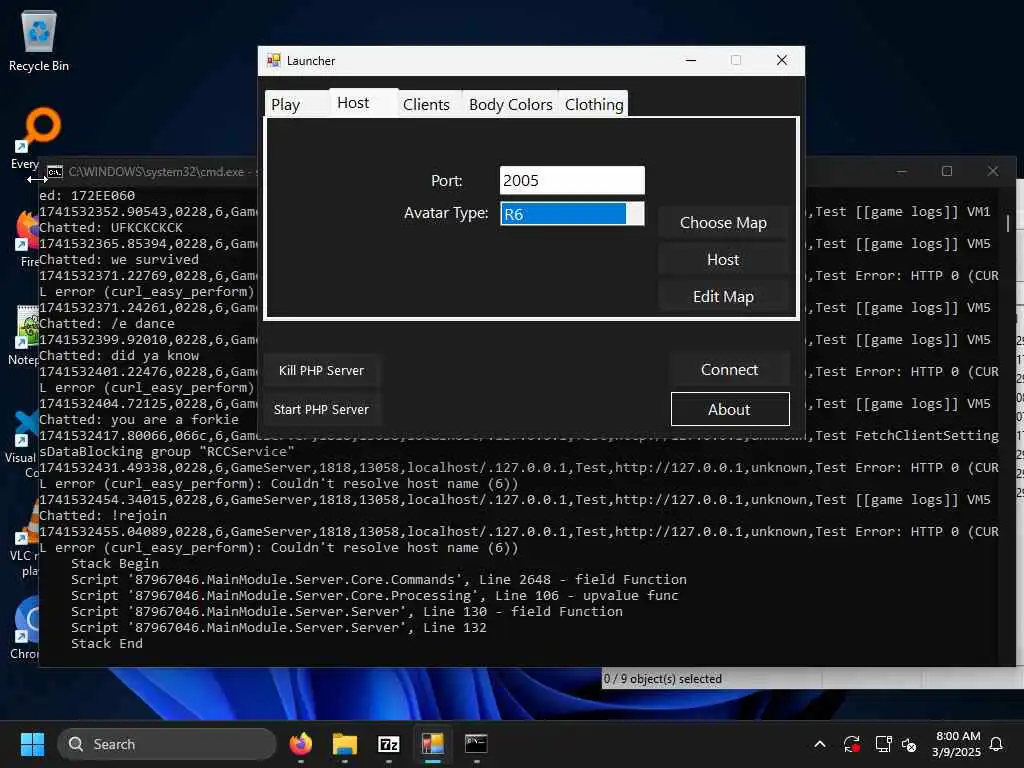Image resolution: width=1024 pixels, height=768 pixels.
Task: Open the notification bell icon
Action: (996, 744)
